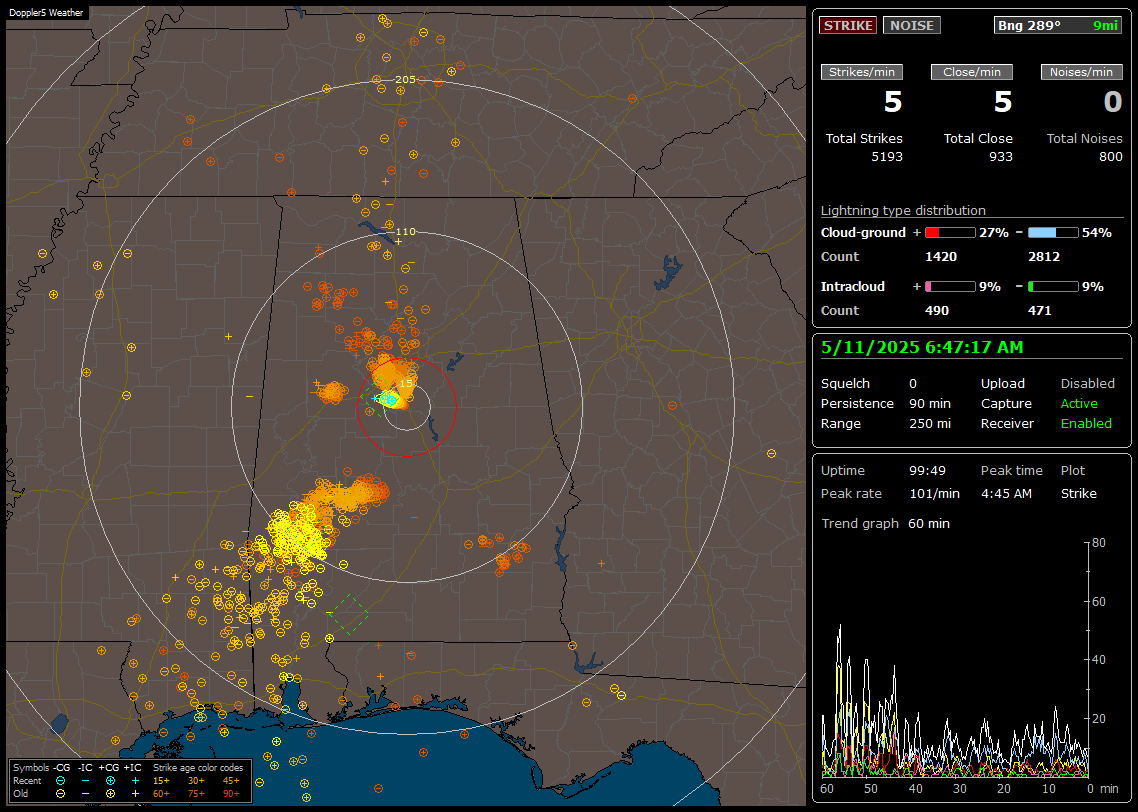
Task: Click the Range value '250 mi'
Action: (x=930, y=424)
